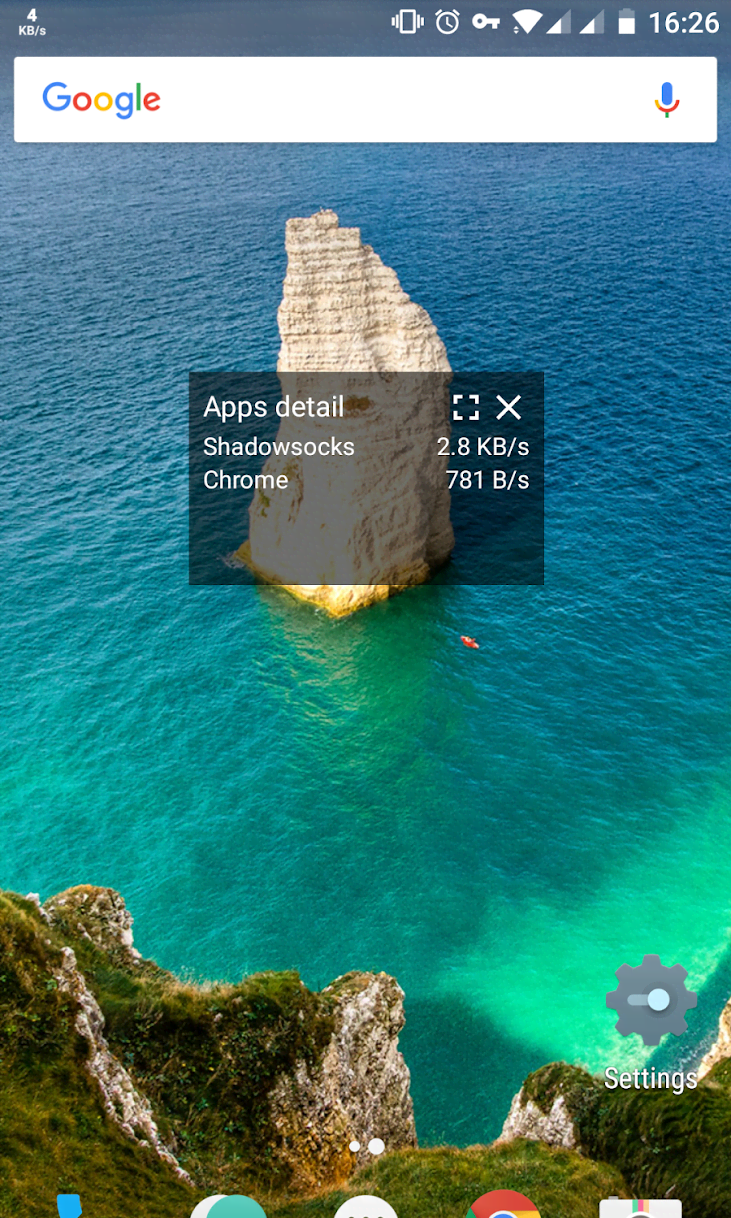Switch to the first home page dot

coord(354,1147)
